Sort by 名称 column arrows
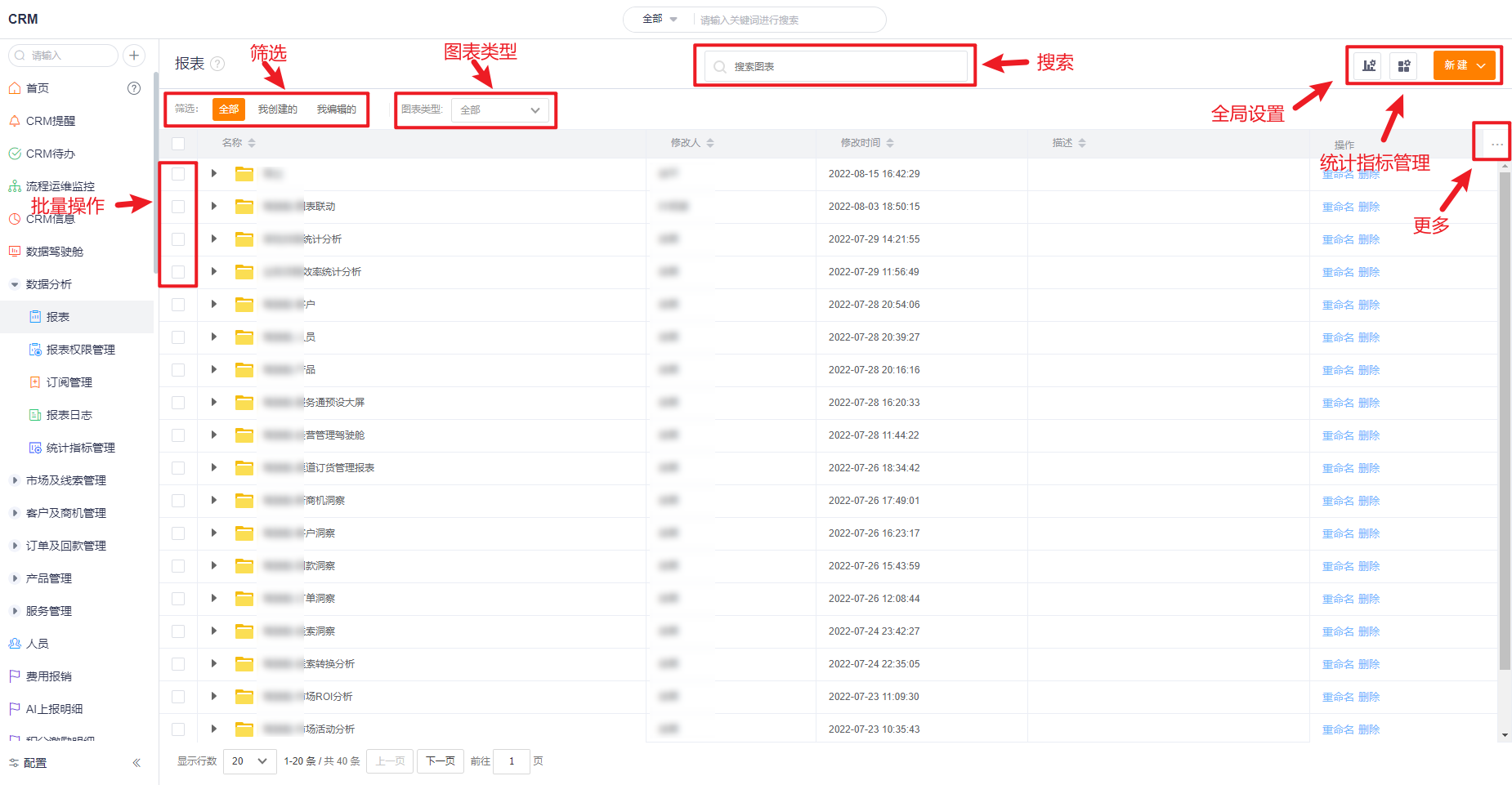The width and height of the screenshot is (1512, 785). pos(252,143)
